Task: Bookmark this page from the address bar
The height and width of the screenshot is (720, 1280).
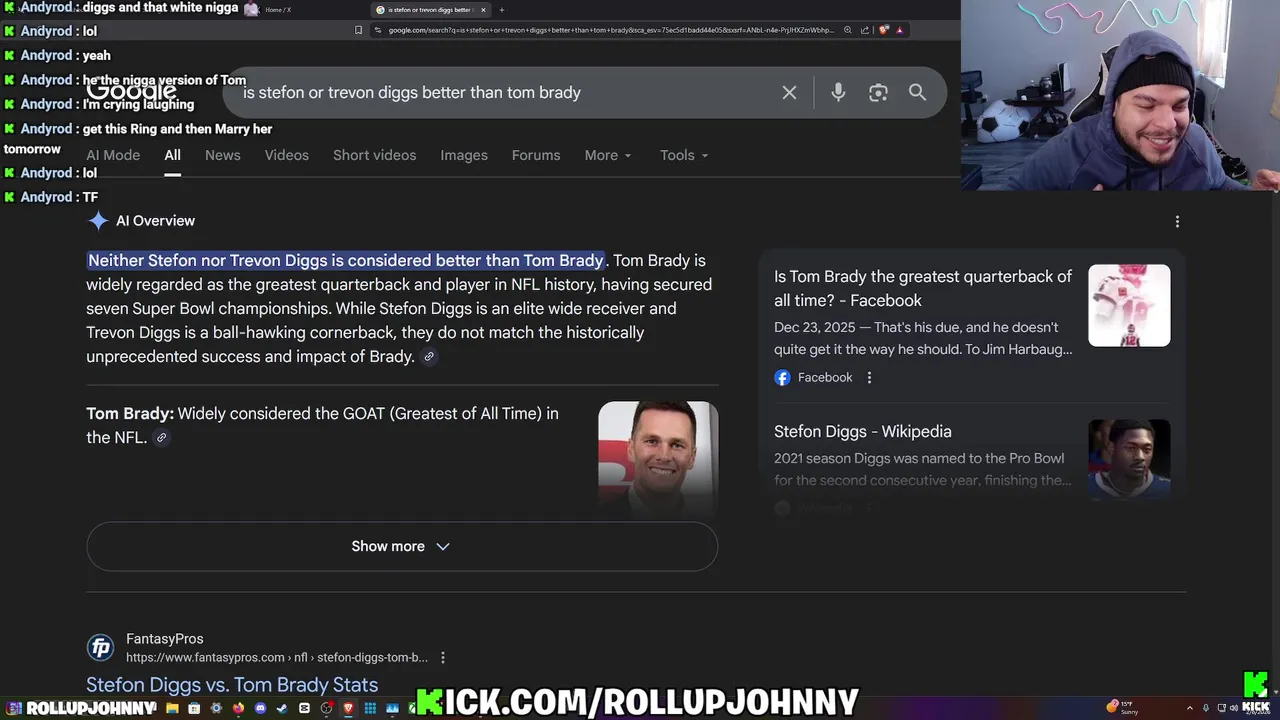Action: 358,30
